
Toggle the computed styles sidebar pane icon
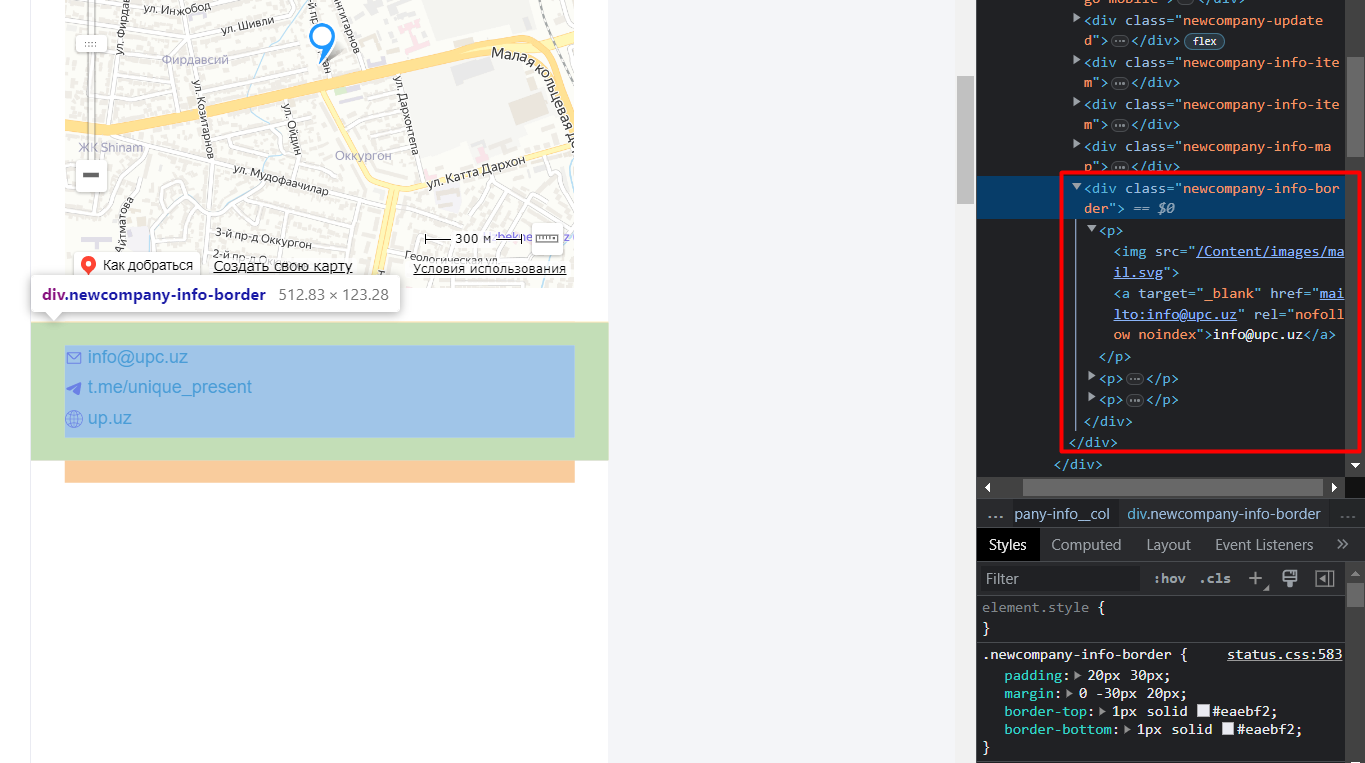1325,578
